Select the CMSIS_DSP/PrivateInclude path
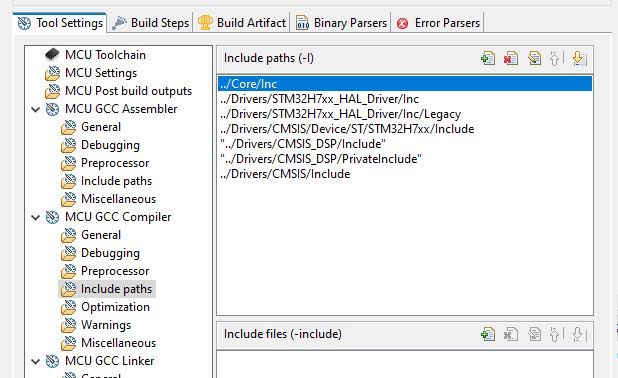This screenshot has width=618, height=378. point(405,159)
